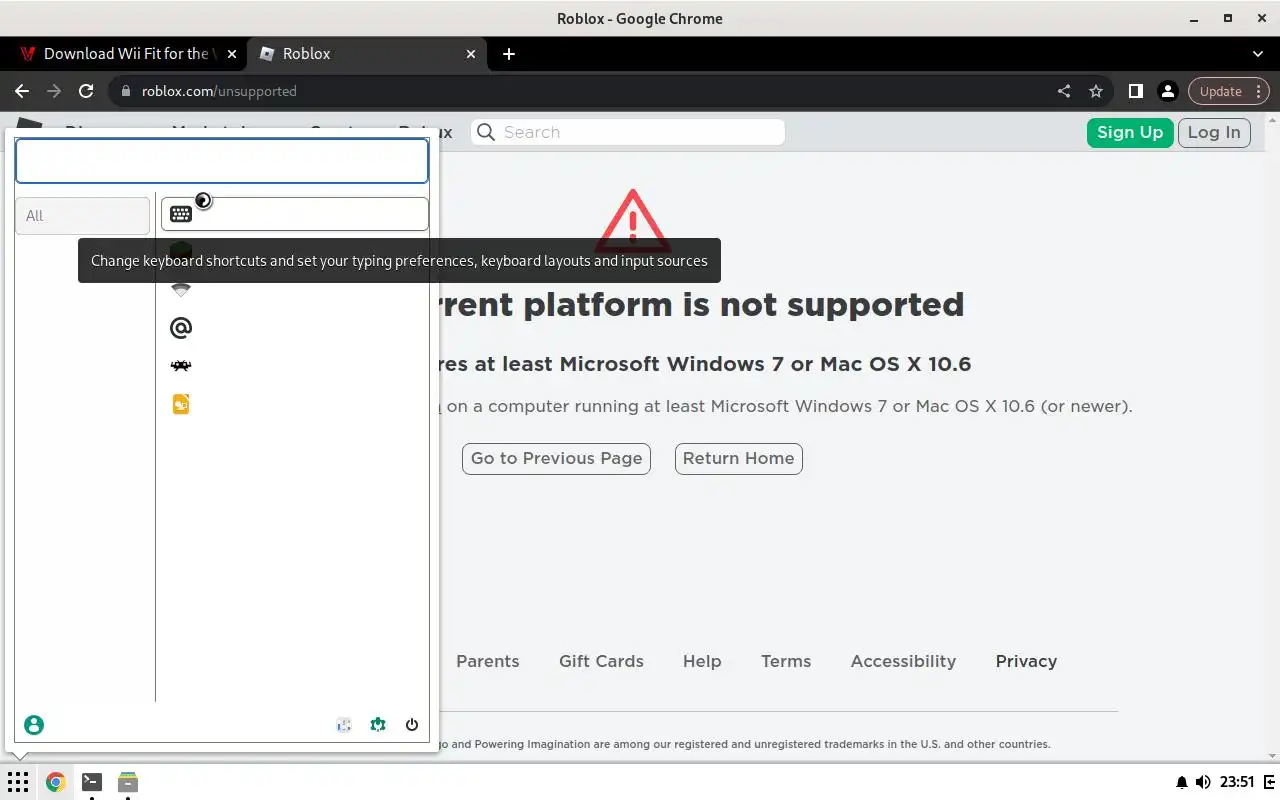Image resolution: width=1280 pixels, height=800 pixels.
Task: View site information lock icon
Action: pyautogui.click(x=126, y=91)
